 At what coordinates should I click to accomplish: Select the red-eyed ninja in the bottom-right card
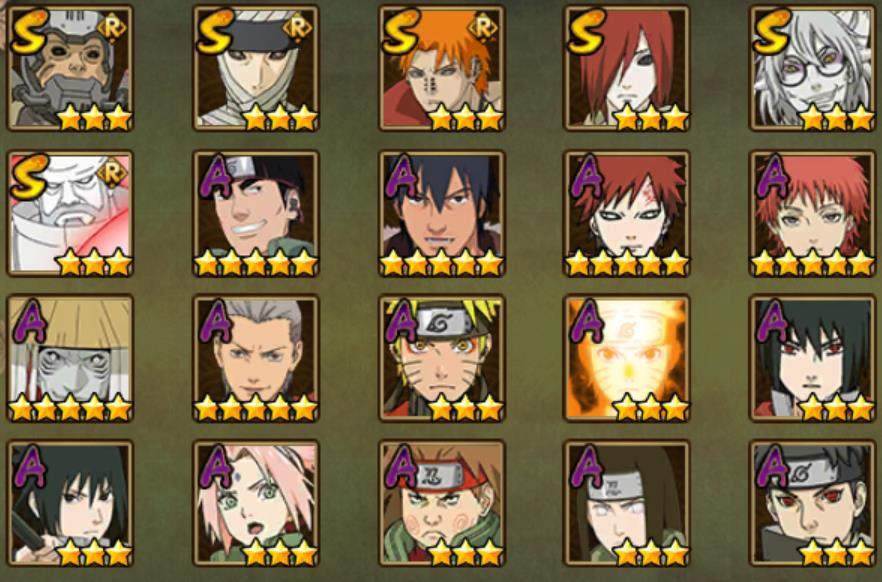point(813,503)
